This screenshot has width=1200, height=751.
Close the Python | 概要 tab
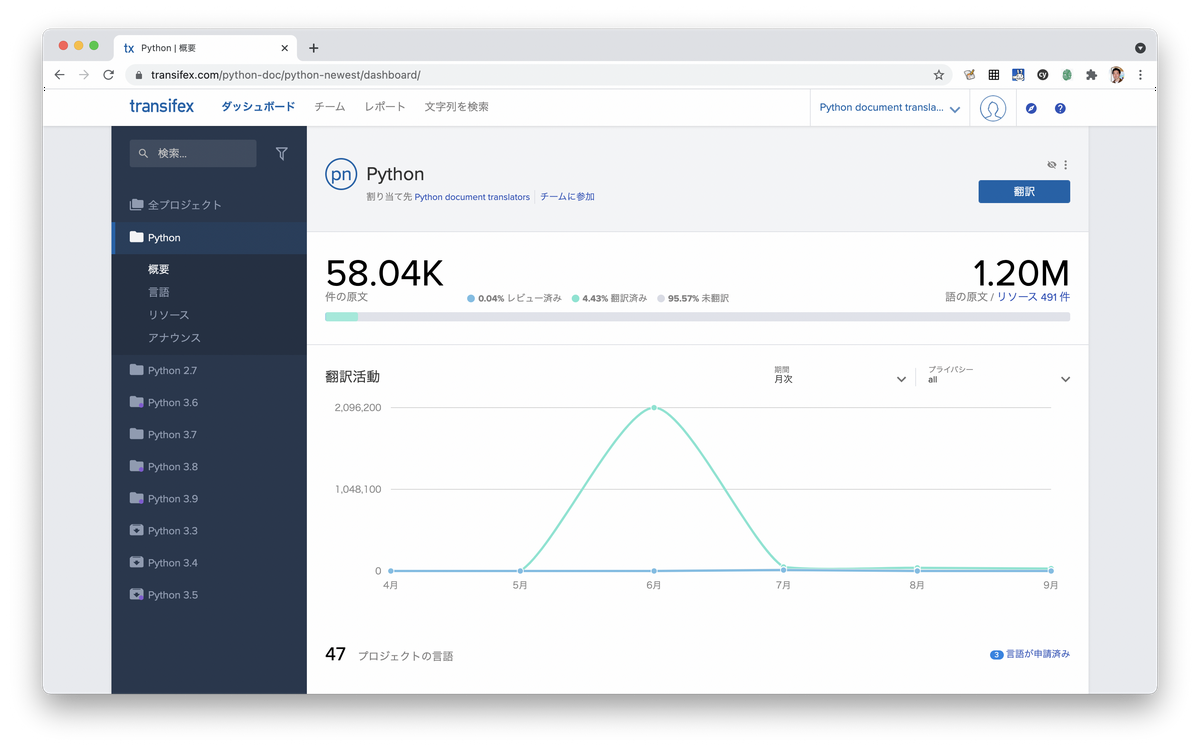[x=285, y=48]
